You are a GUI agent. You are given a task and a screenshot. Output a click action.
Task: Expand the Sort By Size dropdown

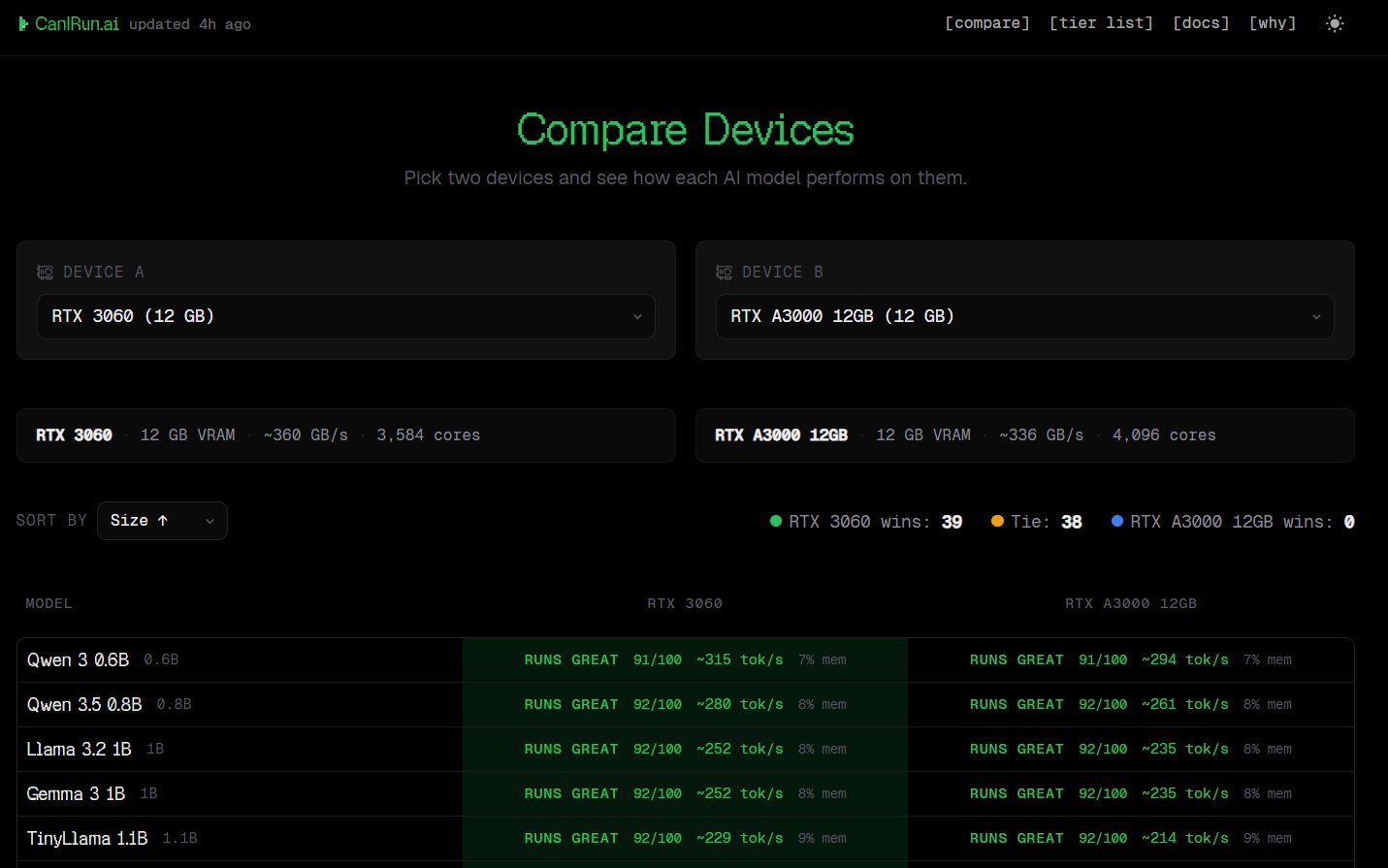click(162, 521)
